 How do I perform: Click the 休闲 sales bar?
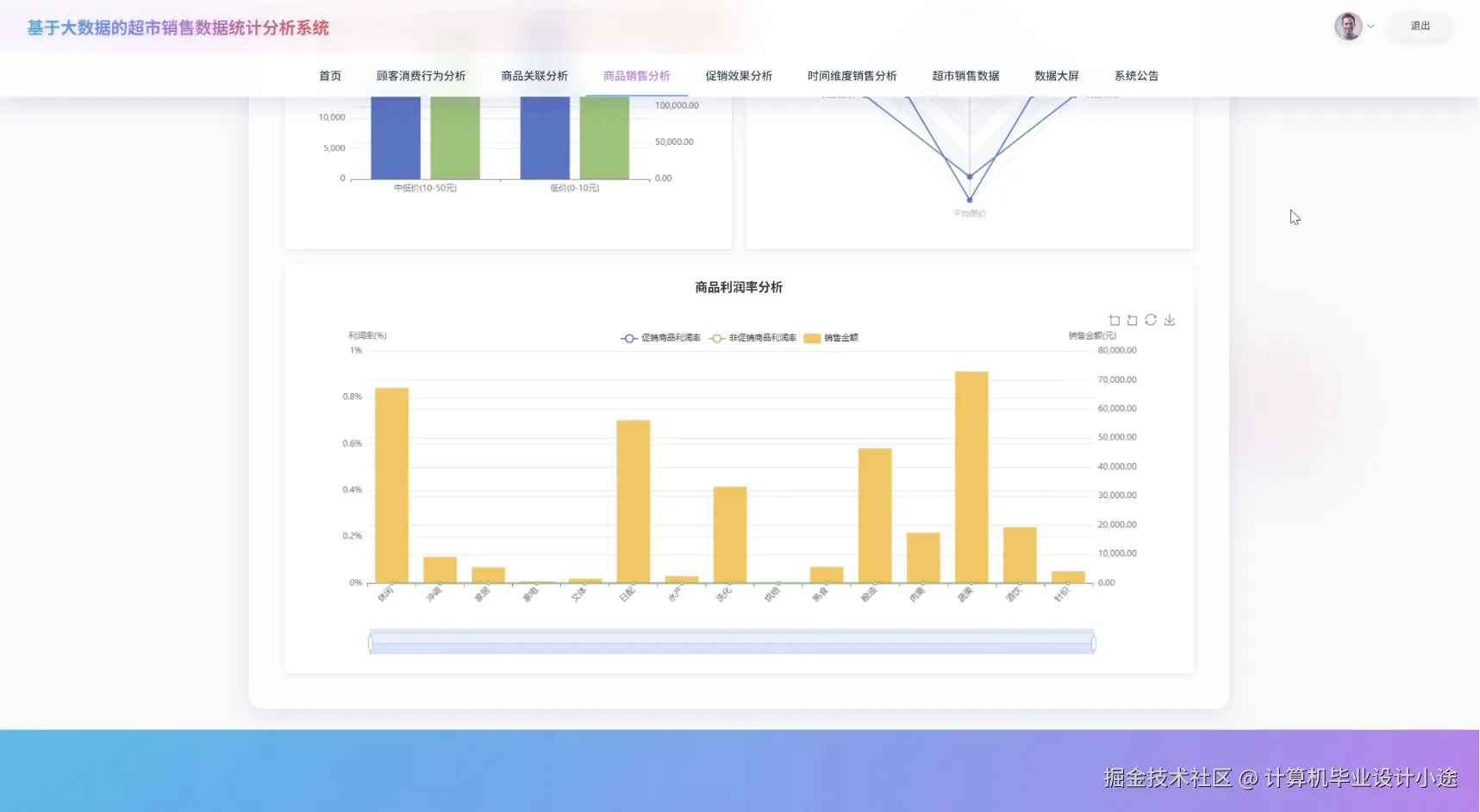click(x=391, y=485)
